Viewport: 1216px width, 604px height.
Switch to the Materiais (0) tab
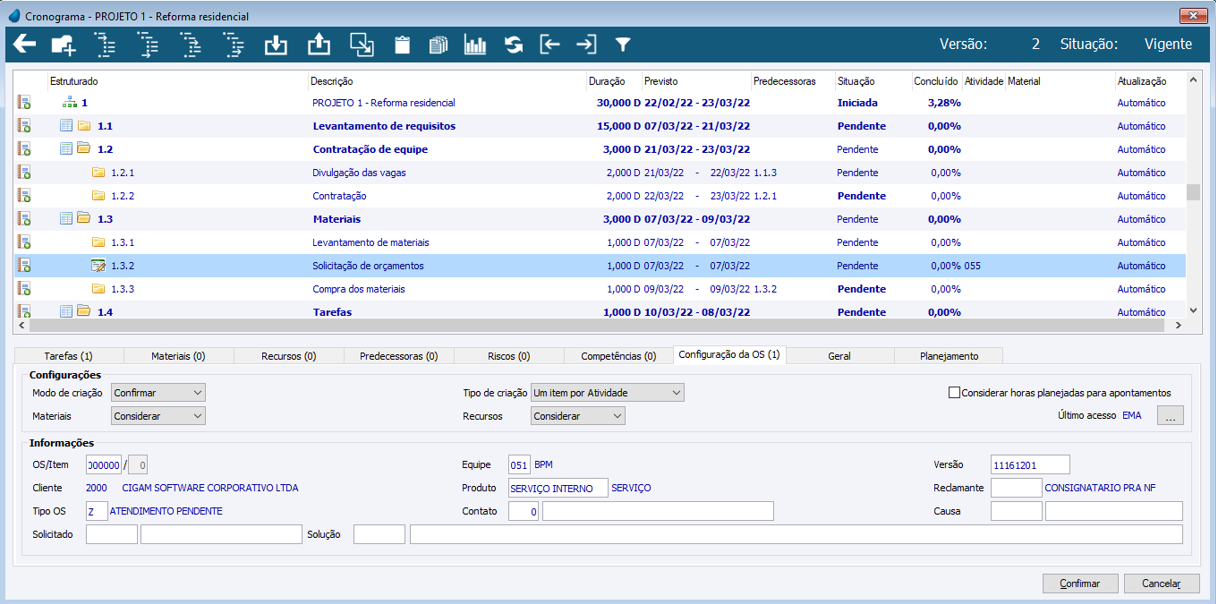pyautogui.click(x=178, y=356)
